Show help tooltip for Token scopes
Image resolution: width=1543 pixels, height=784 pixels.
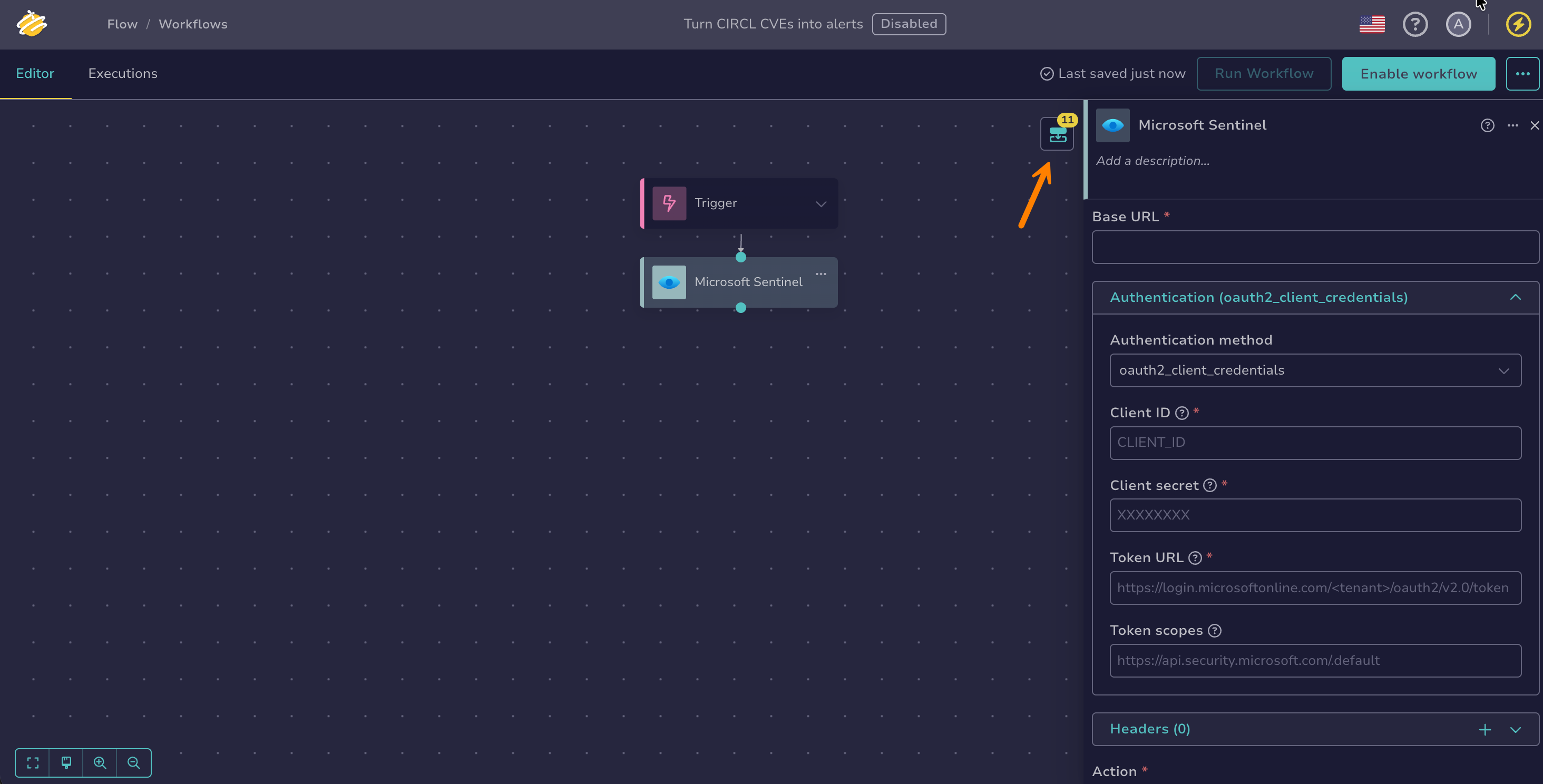[x=1214, y=631]
